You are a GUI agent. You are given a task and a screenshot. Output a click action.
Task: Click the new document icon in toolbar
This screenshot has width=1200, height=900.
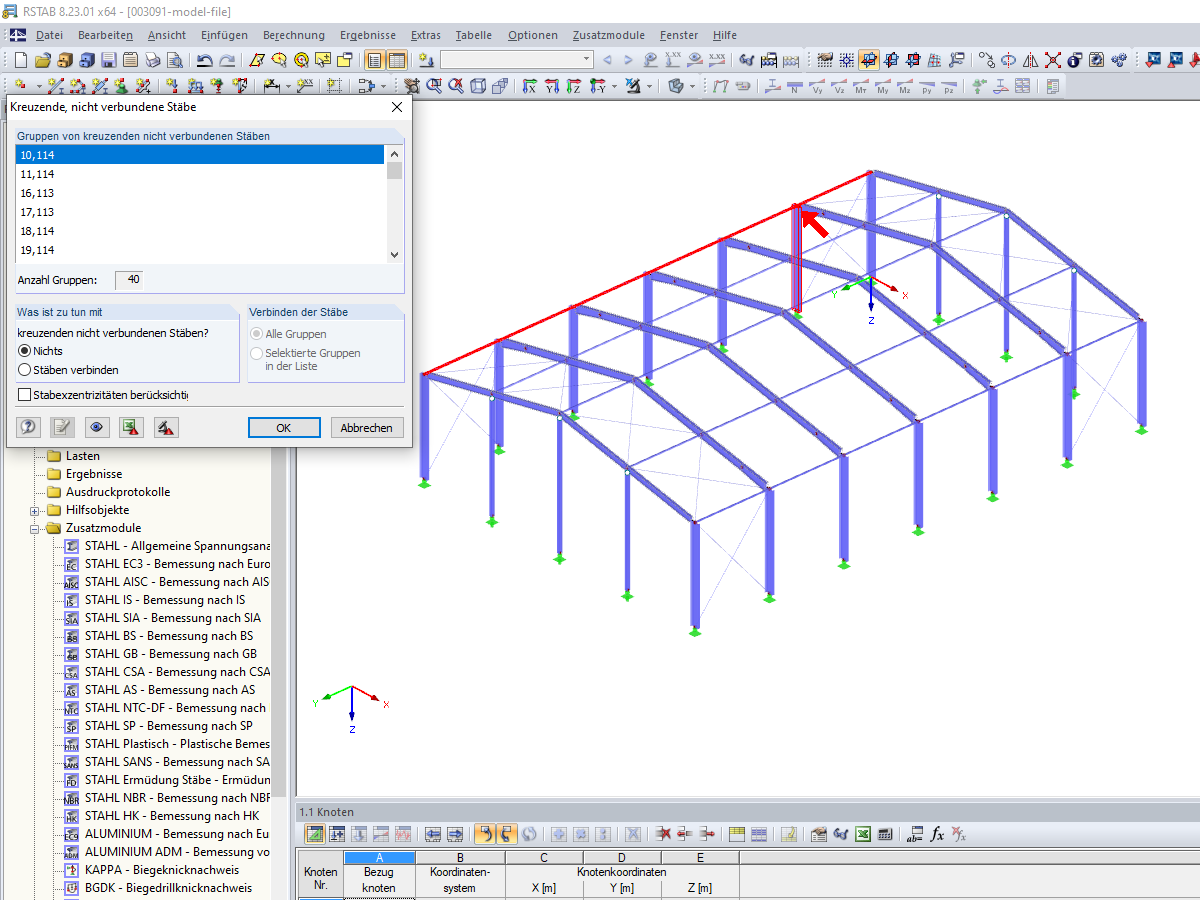coord(20,60)
